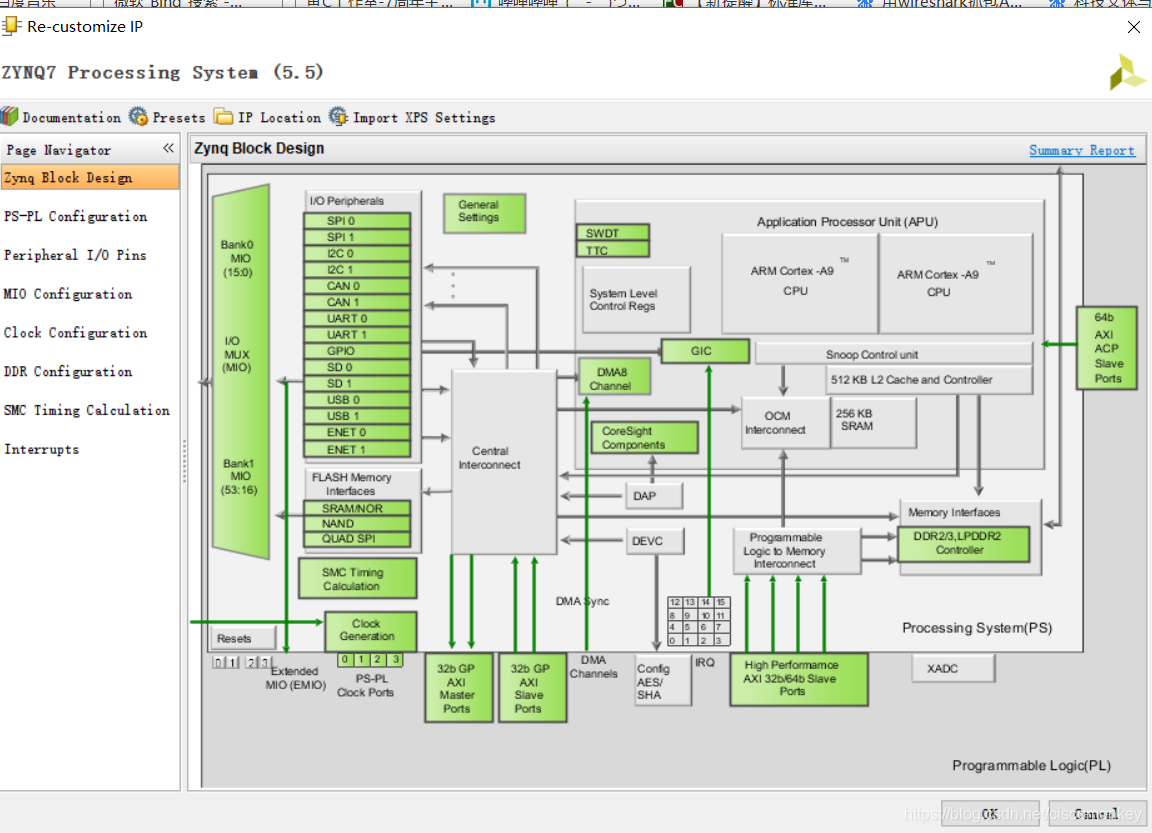Open the Summary Report link
This screenshot has height=833, width=1152.
pos(1081,150)
